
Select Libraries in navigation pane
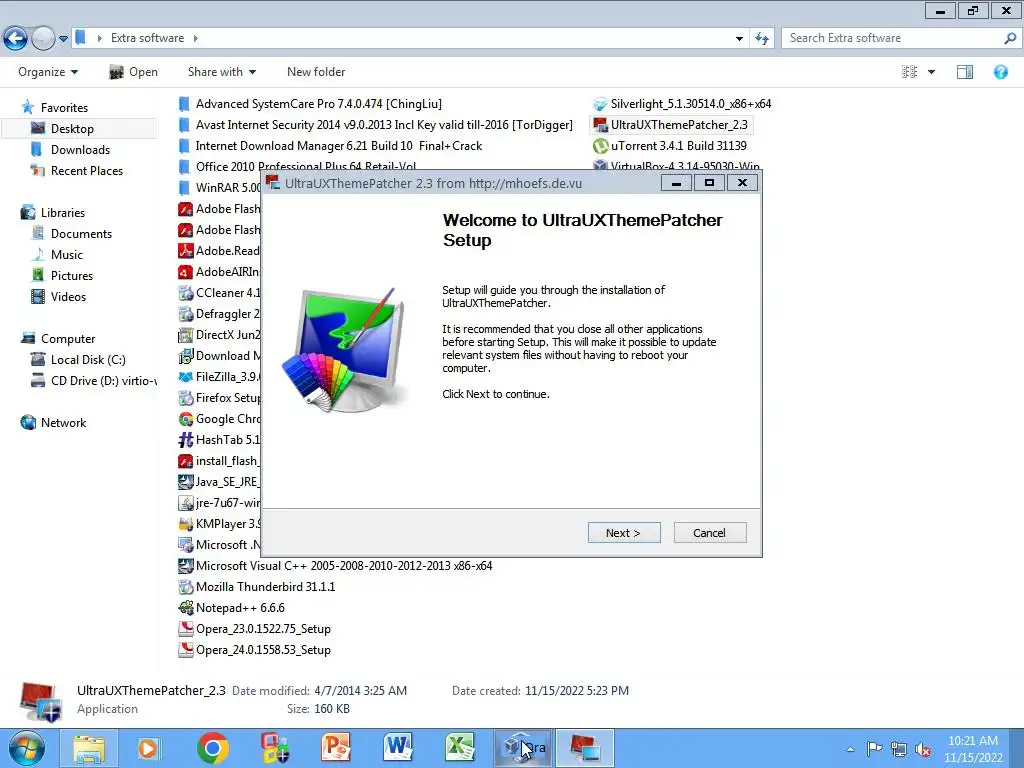click(63, 212)
